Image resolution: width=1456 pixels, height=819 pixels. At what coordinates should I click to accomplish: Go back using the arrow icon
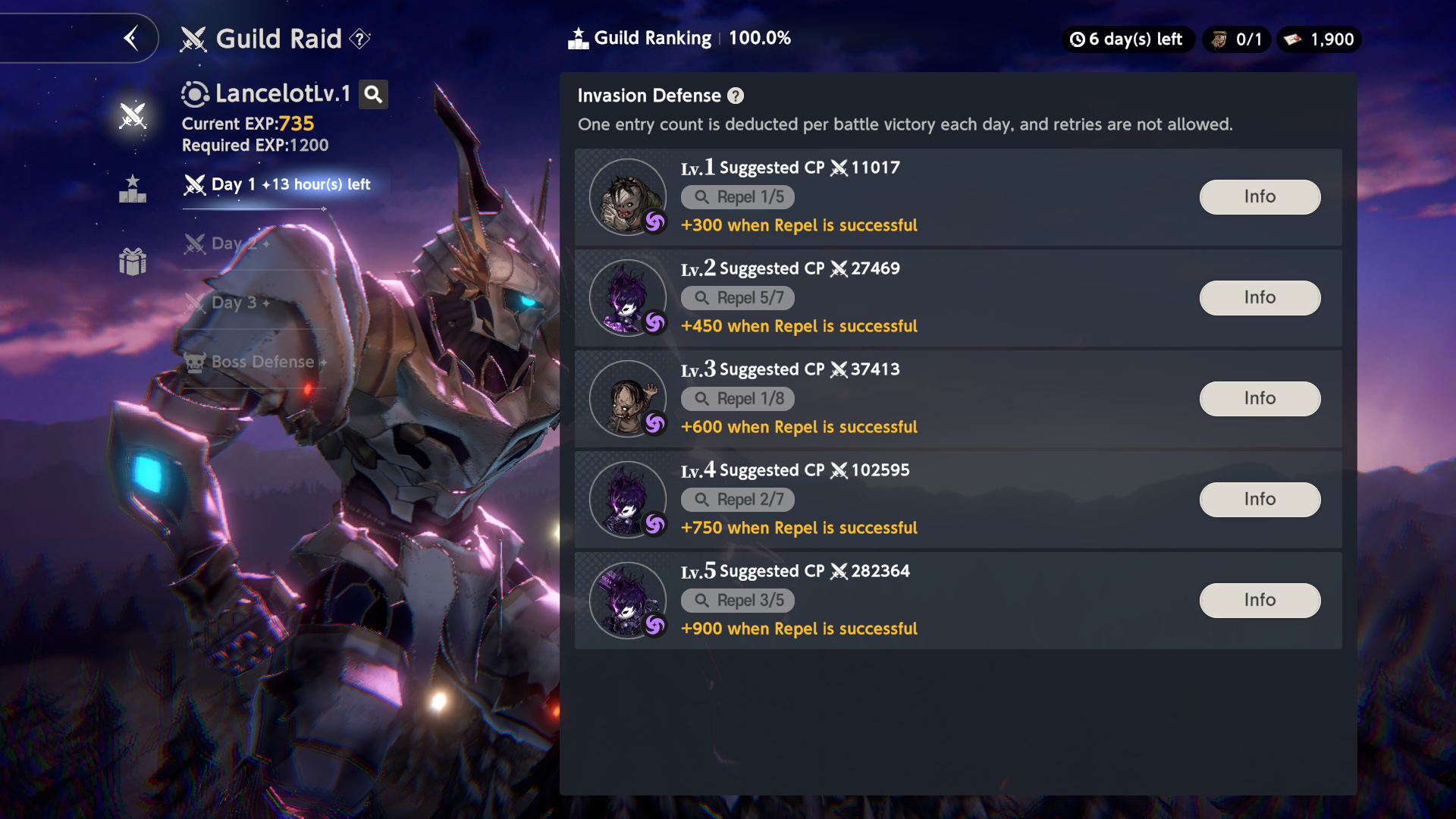(131, 38)
